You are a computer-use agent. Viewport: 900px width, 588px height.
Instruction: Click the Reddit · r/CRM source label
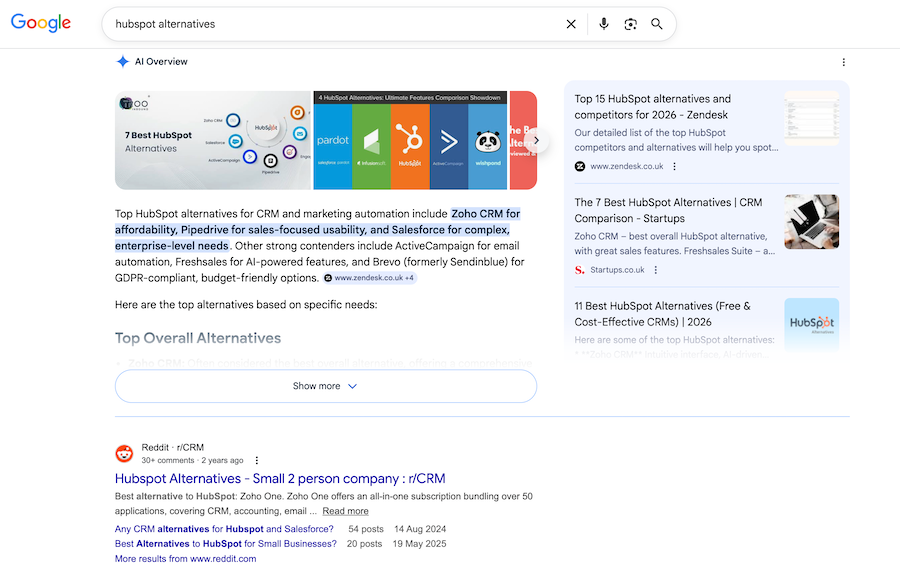point(173,447)
